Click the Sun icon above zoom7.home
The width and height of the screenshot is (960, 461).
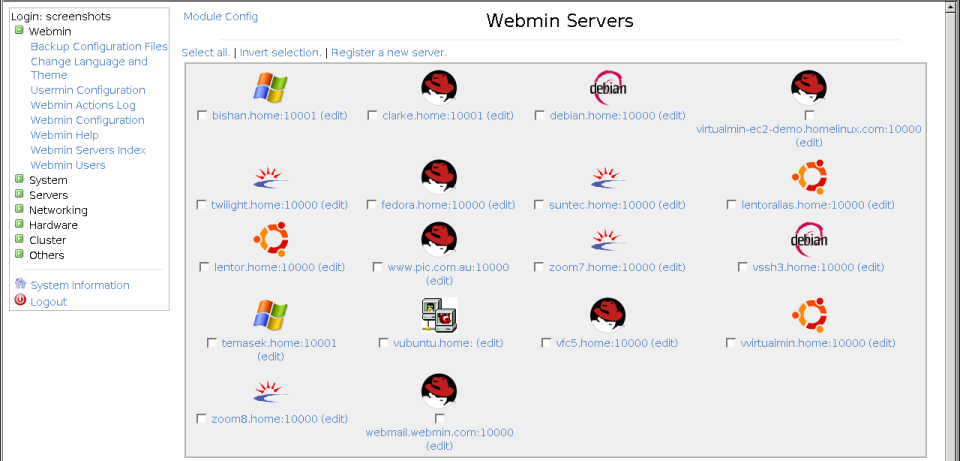(608, 239)
